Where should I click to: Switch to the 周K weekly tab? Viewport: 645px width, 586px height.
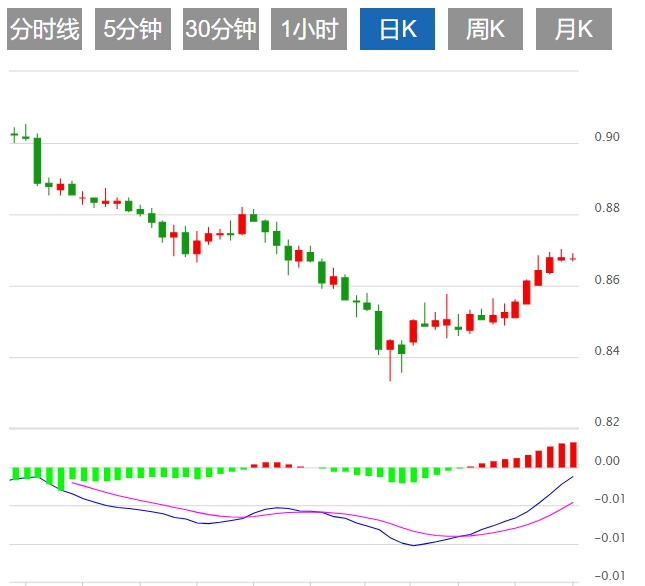pyautogui.click(x=485, y=30)
